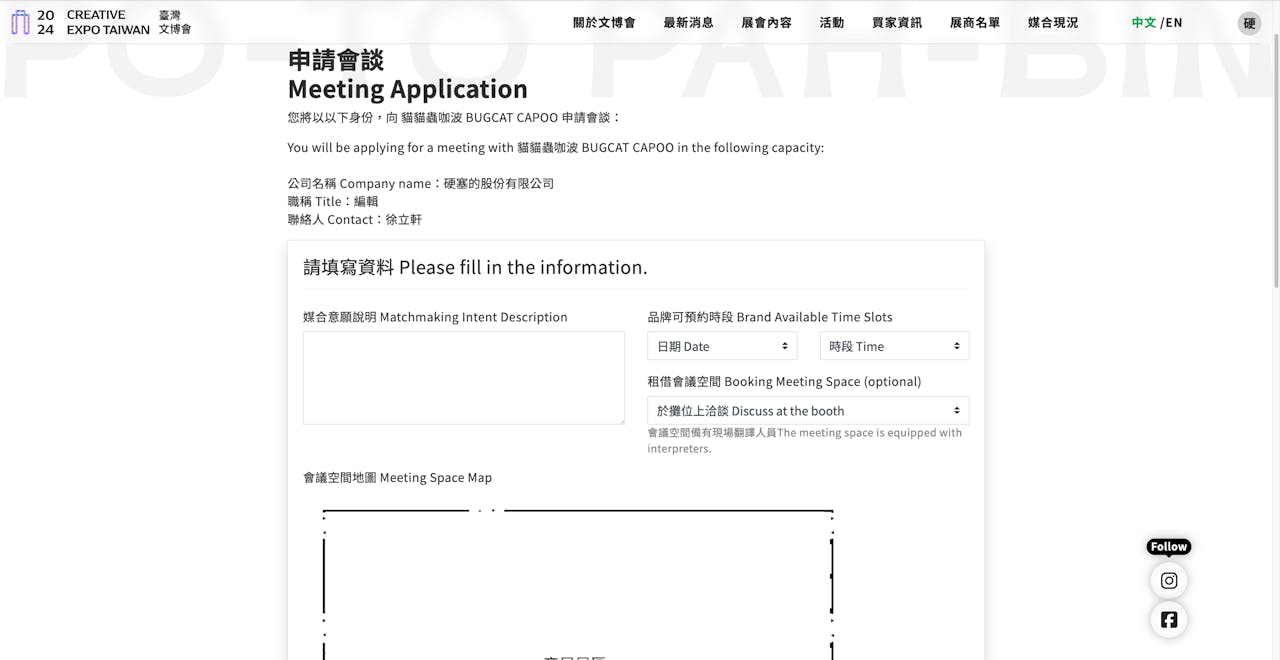Viewport: 1280px width, 660px height.
Task: Click the interpreters note under booking dropdown
Action: click(x=805, y=441)
